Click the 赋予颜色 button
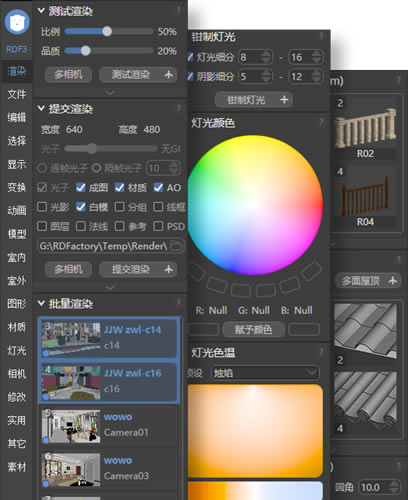The width and height of the screenshot is (408, 500). pos(254,329)
